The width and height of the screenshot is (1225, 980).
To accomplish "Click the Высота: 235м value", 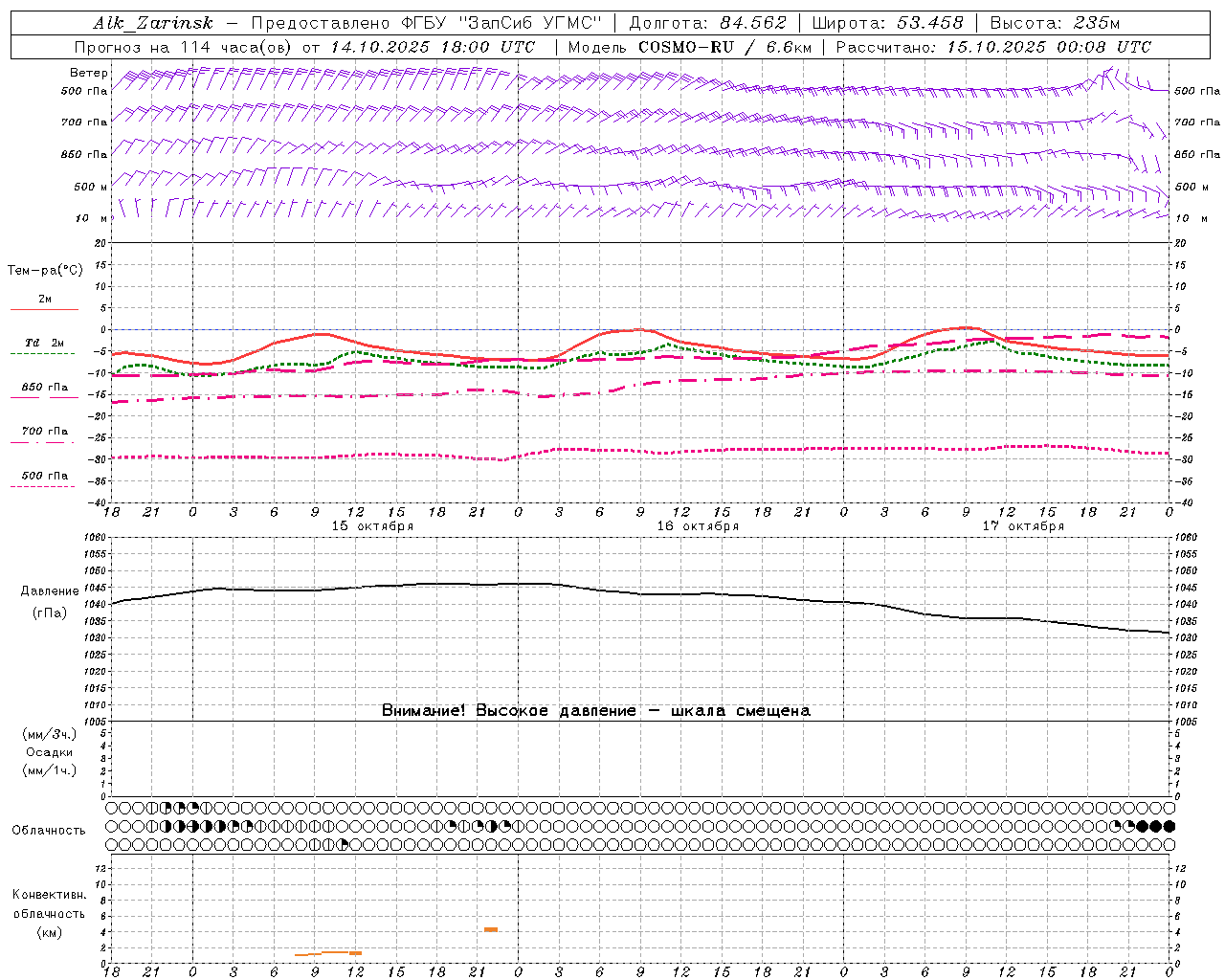I will pos(1054,23).
